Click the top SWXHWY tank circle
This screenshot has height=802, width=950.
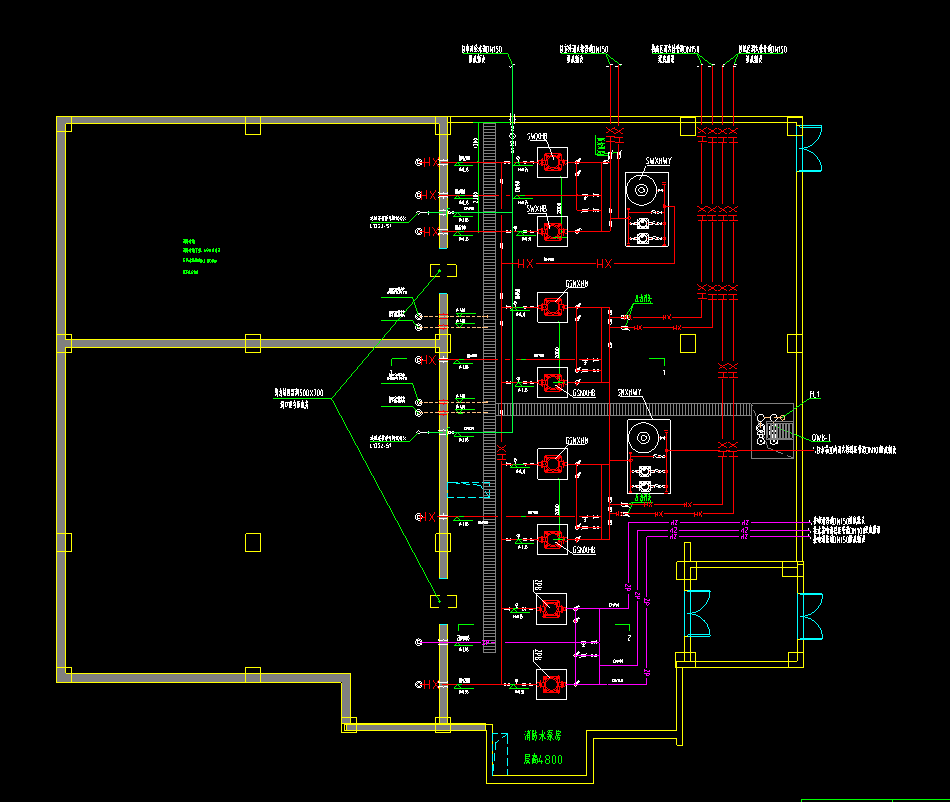point(641,189)
